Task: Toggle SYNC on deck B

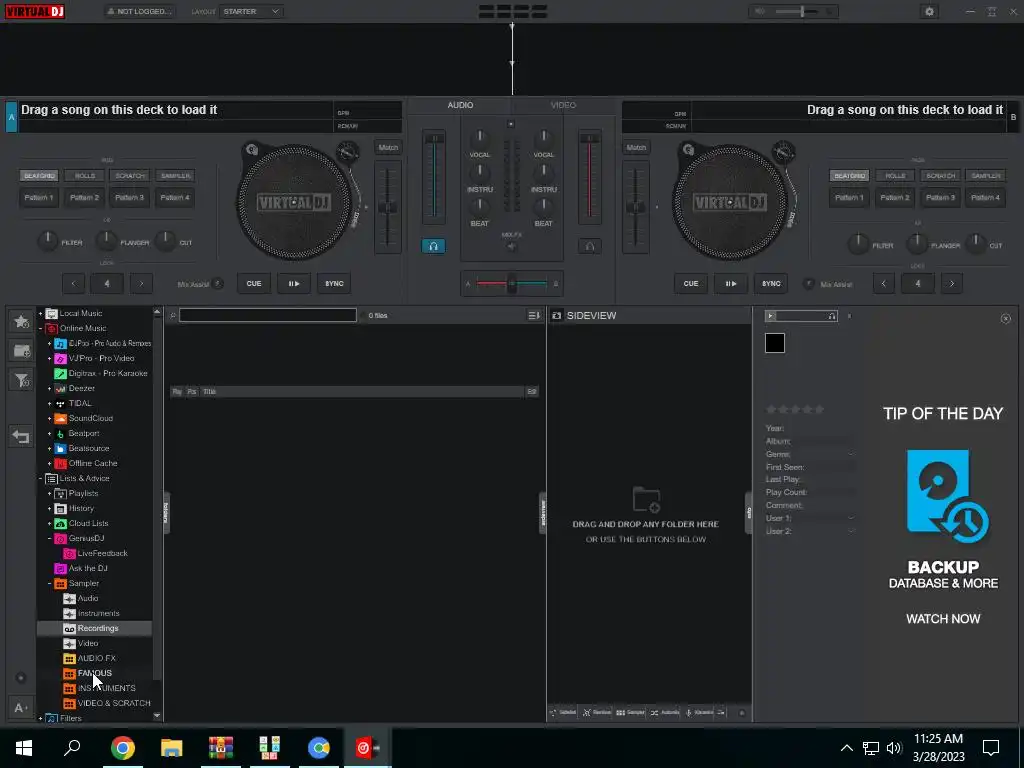Action: (771, 283)
